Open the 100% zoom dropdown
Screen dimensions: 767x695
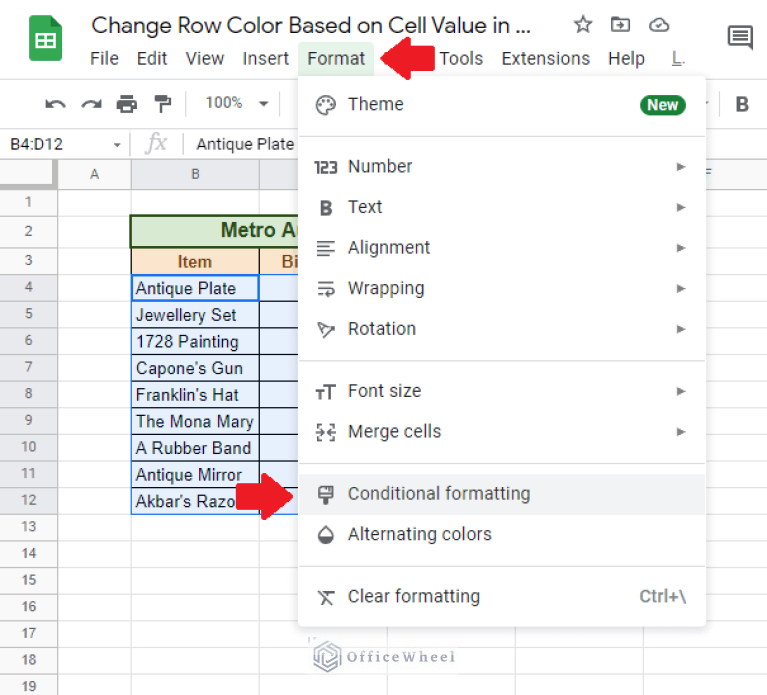click(x=236, y=103)
